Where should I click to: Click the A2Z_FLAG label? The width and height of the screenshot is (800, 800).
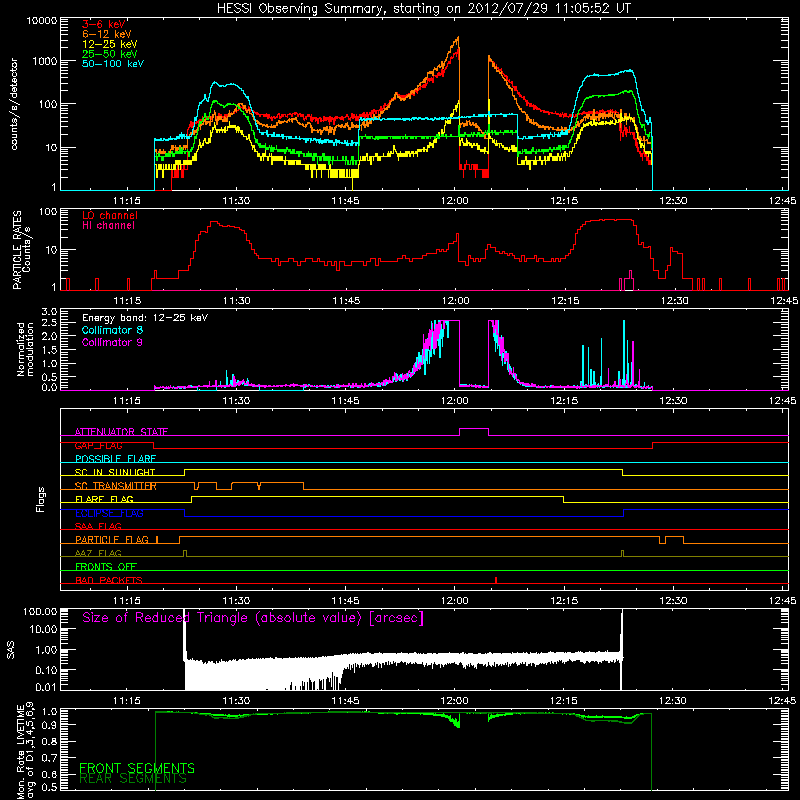(98, 553)
